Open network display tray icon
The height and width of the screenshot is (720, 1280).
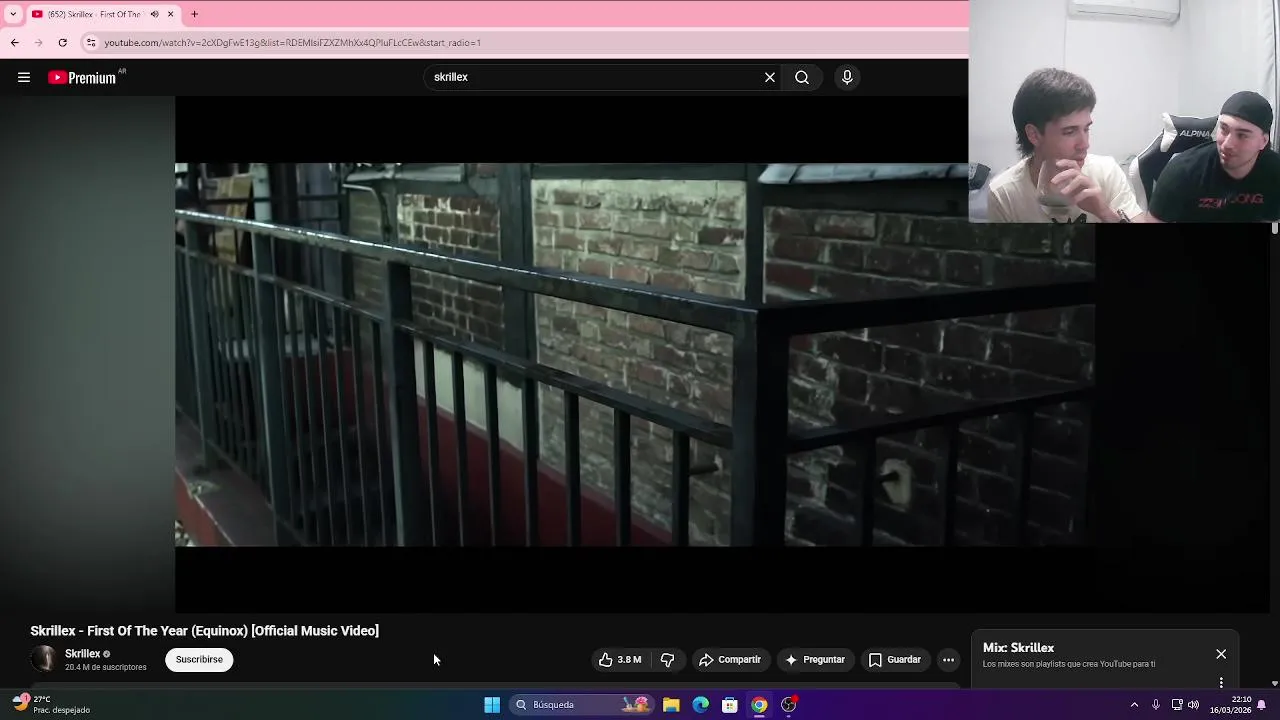pos(1177,705)
